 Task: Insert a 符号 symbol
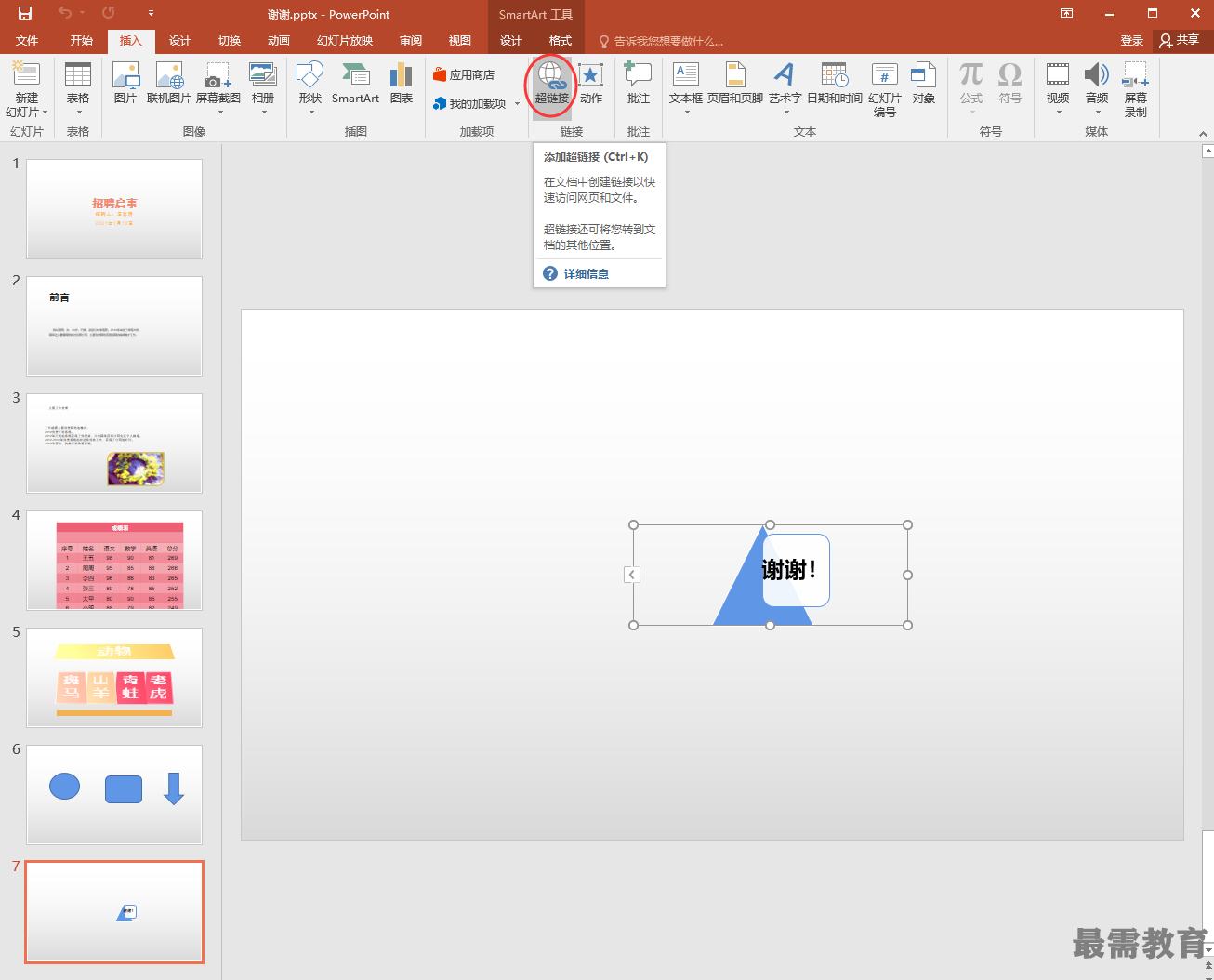(x=1010, y=83)
